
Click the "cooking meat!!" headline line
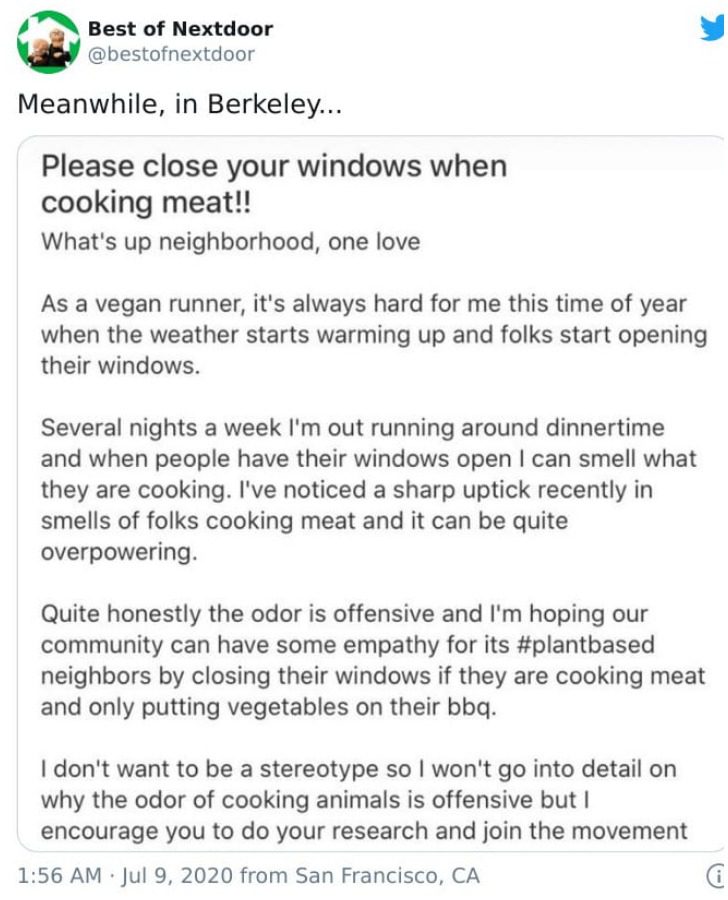pos(146,203)
